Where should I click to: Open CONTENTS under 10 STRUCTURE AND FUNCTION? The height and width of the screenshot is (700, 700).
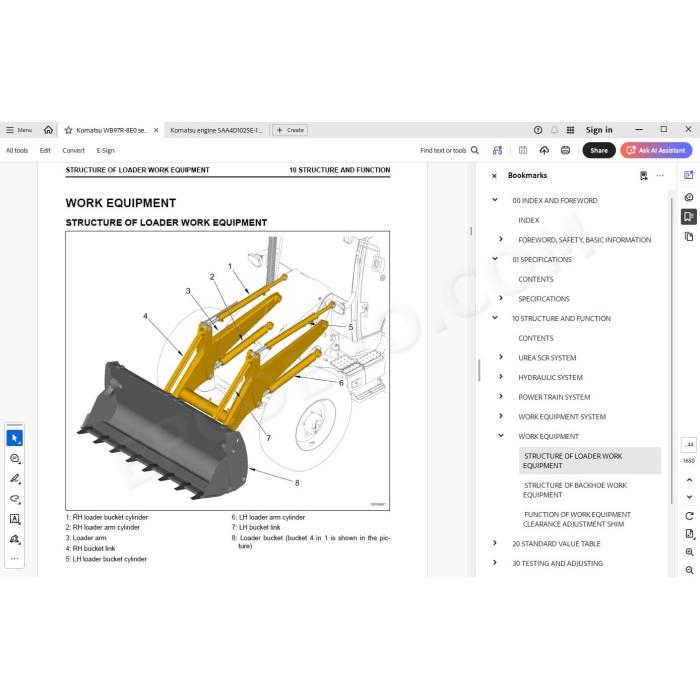coord(536,338)
